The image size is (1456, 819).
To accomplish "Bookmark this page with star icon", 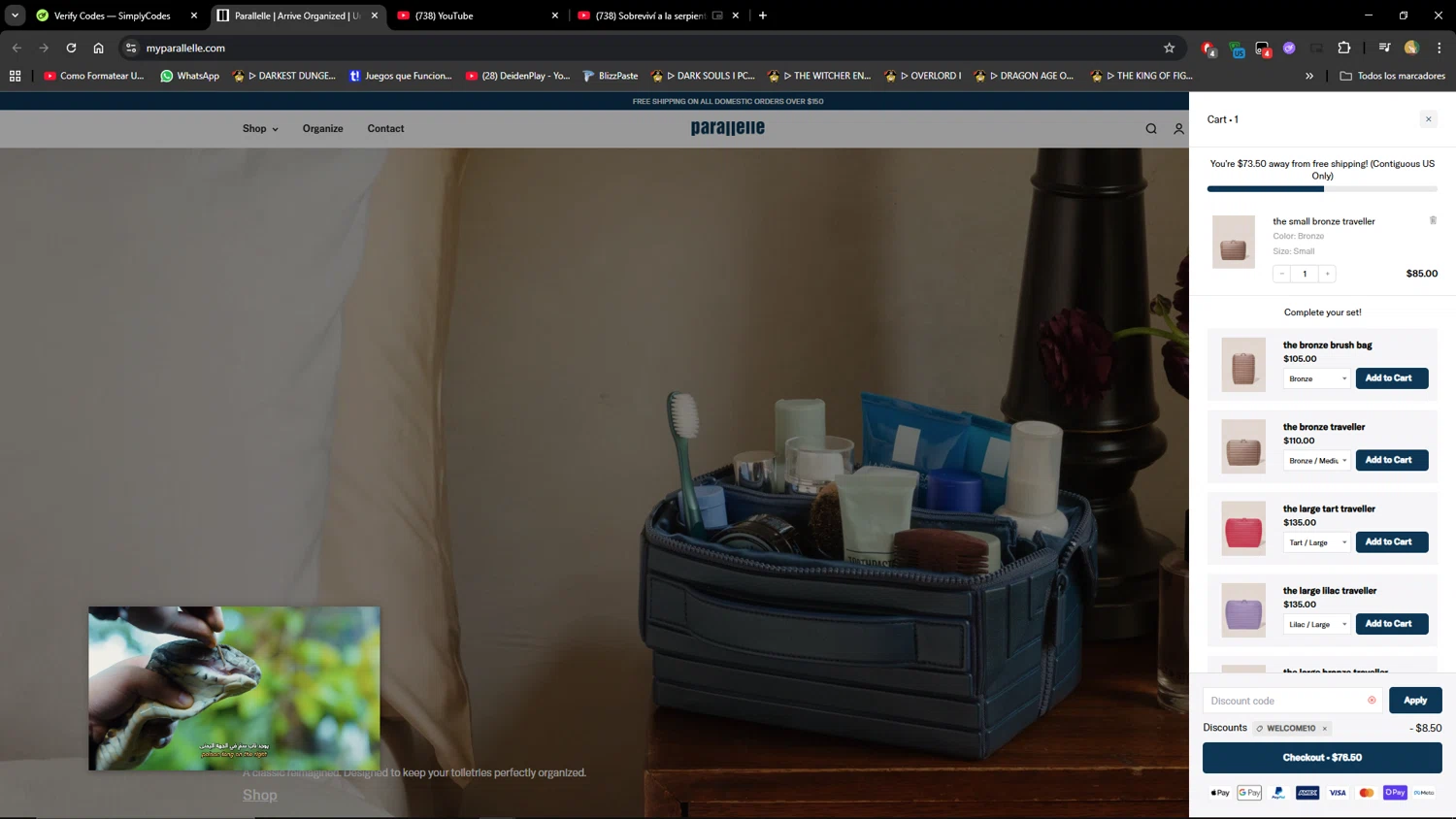I will (x=1169, y=48).
